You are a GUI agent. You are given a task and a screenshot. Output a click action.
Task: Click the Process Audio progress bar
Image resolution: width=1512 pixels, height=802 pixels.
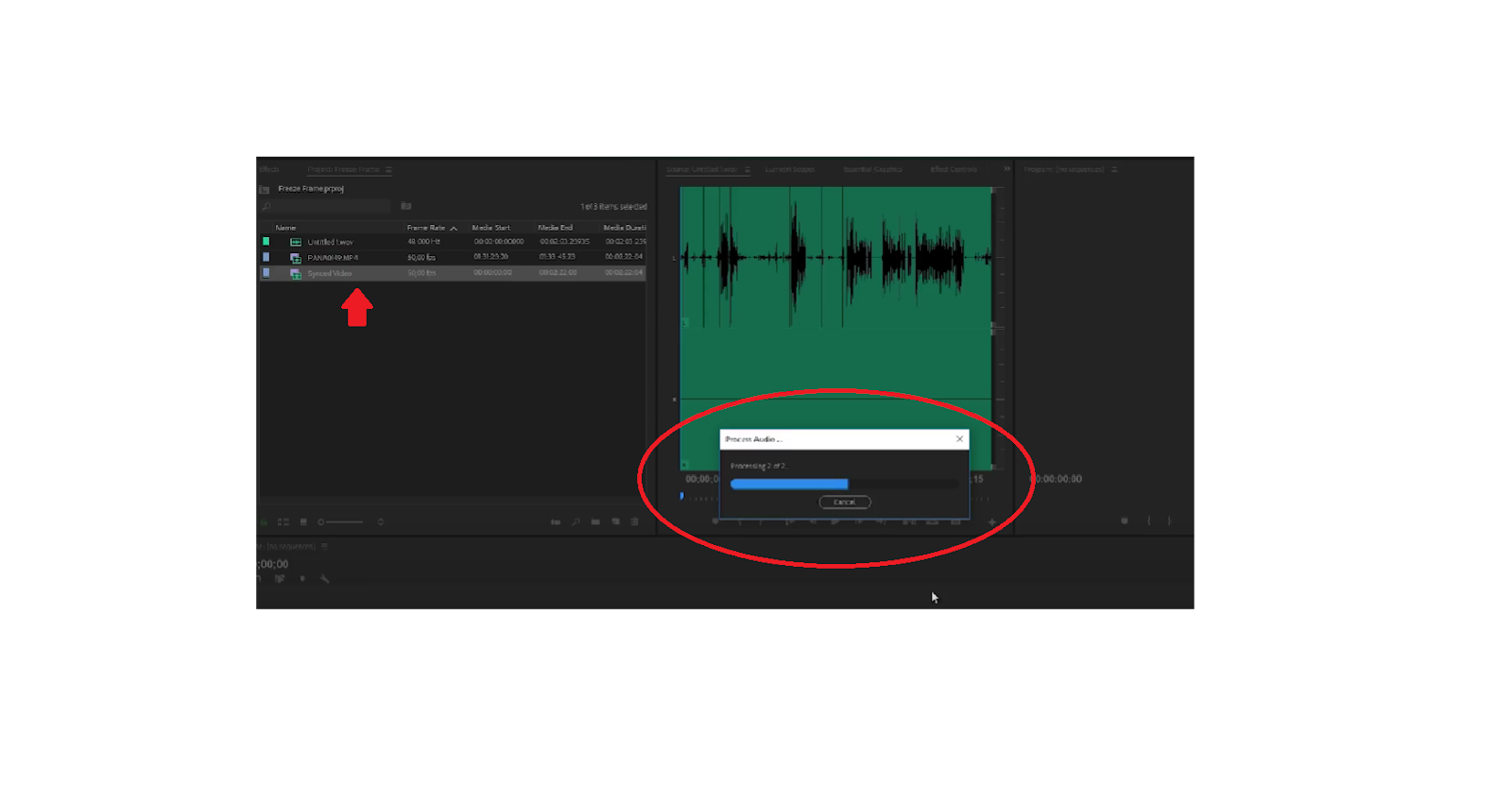(845, 484)
